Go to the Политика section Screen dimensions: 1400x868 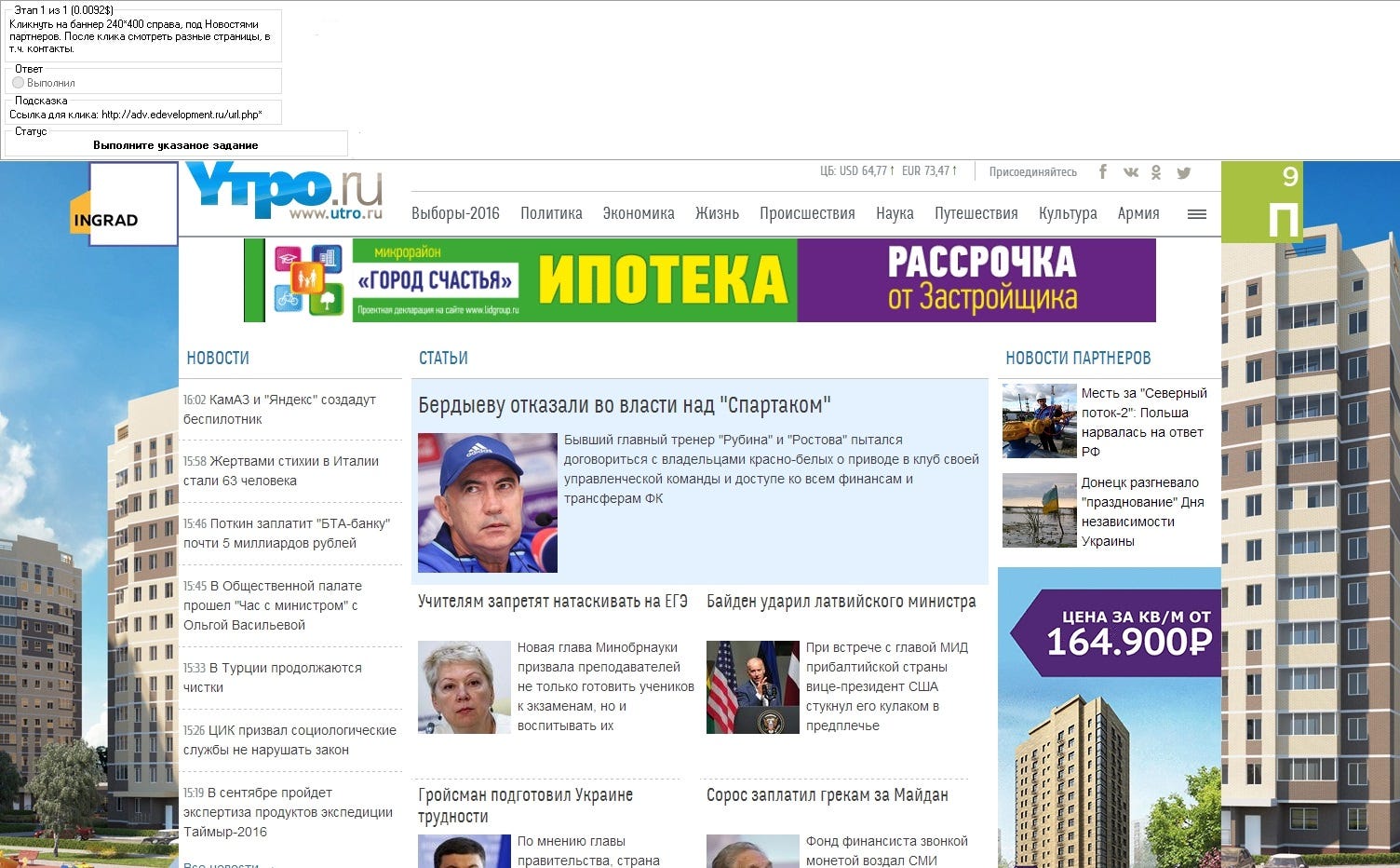(x=551, y=213)
